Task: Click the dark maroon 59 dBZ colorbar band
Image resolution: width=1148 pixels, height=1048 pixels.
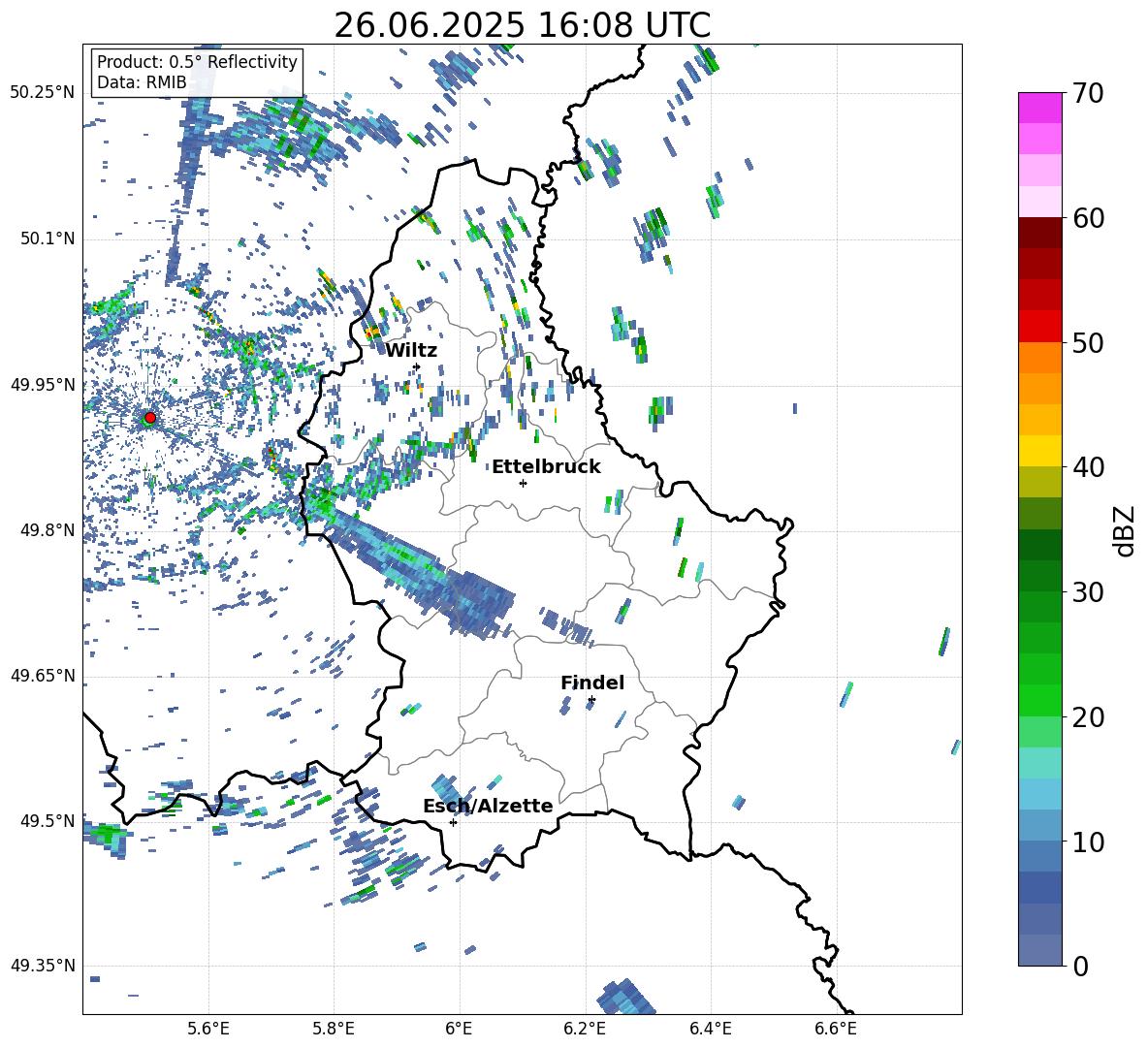Action: (x=1039, y=233)
